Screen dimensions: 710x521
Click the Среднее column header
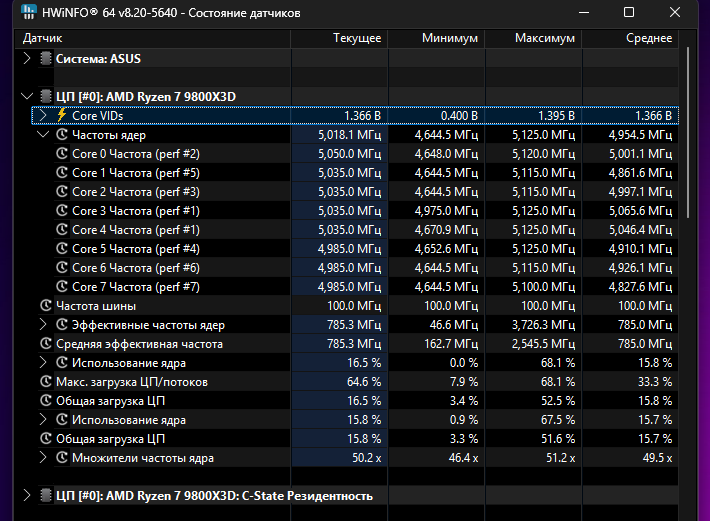tap(630, 38)
